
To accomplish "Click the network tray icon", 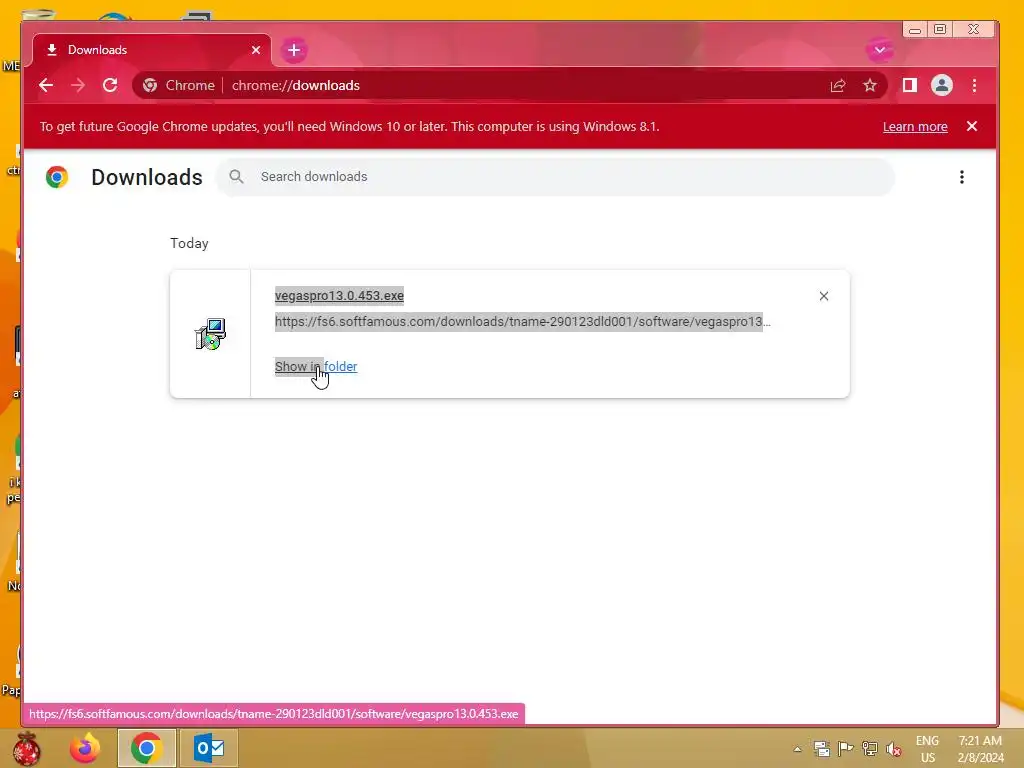I will coord(870,748).
